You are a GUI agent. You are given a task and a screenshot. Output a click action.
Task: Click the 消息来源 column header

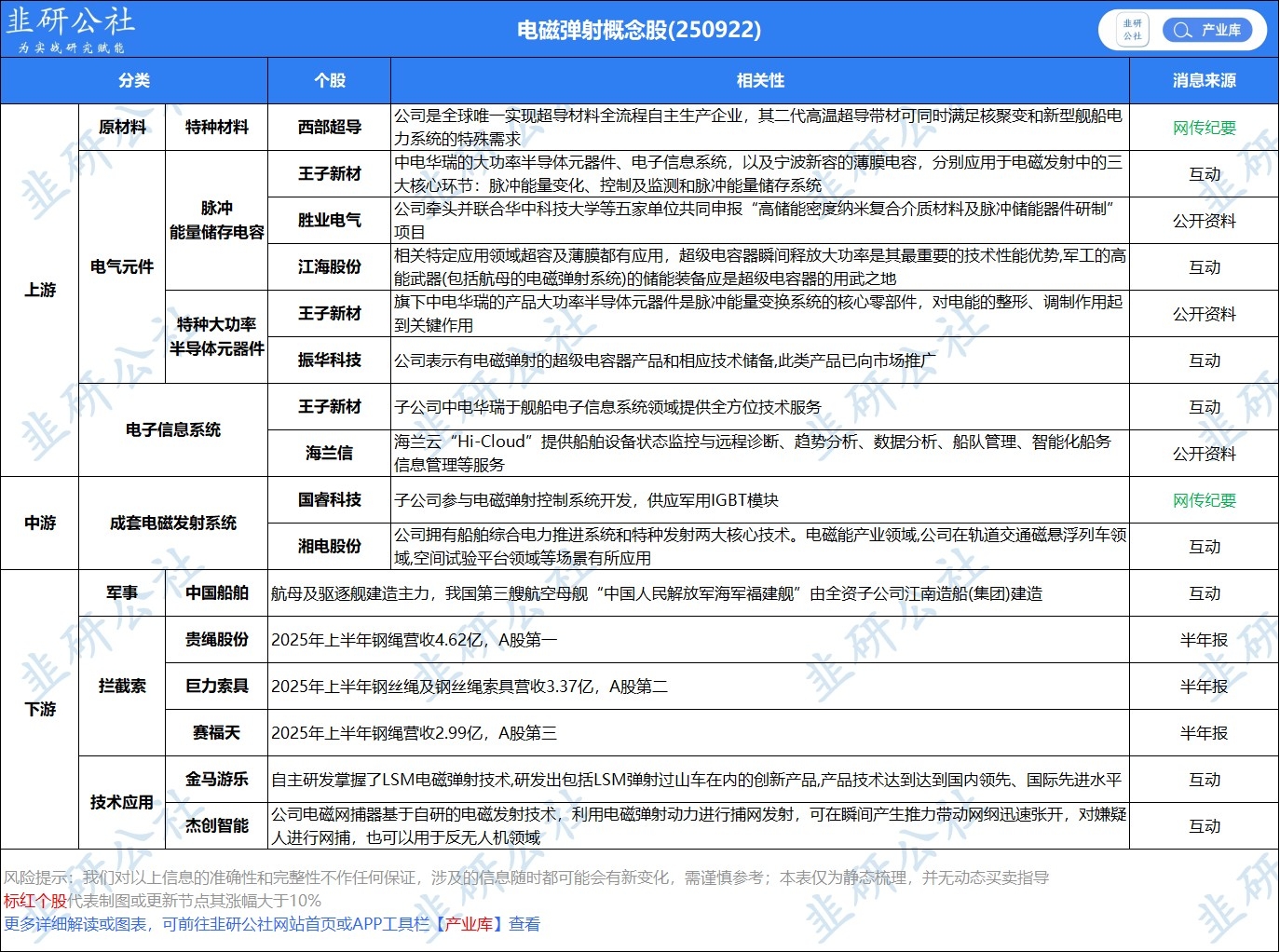point(1204,81)
